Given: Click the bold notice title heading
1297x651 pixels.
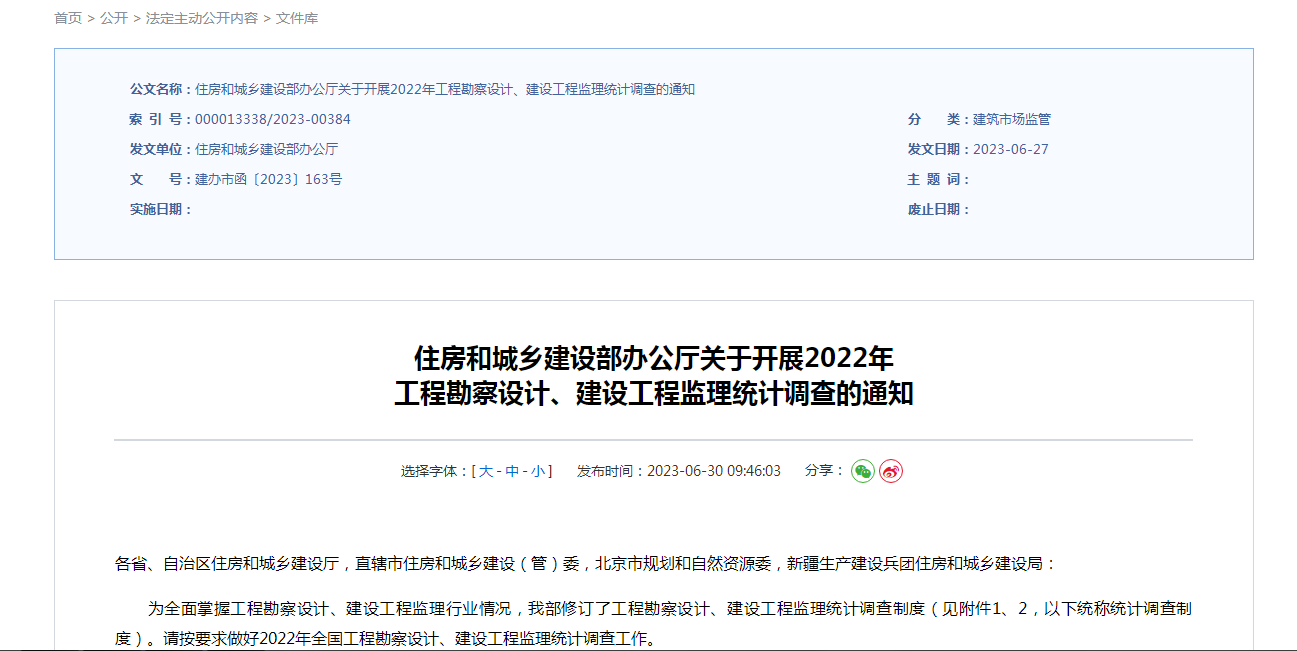Looking at the screenshot, I should pos(653,375).
